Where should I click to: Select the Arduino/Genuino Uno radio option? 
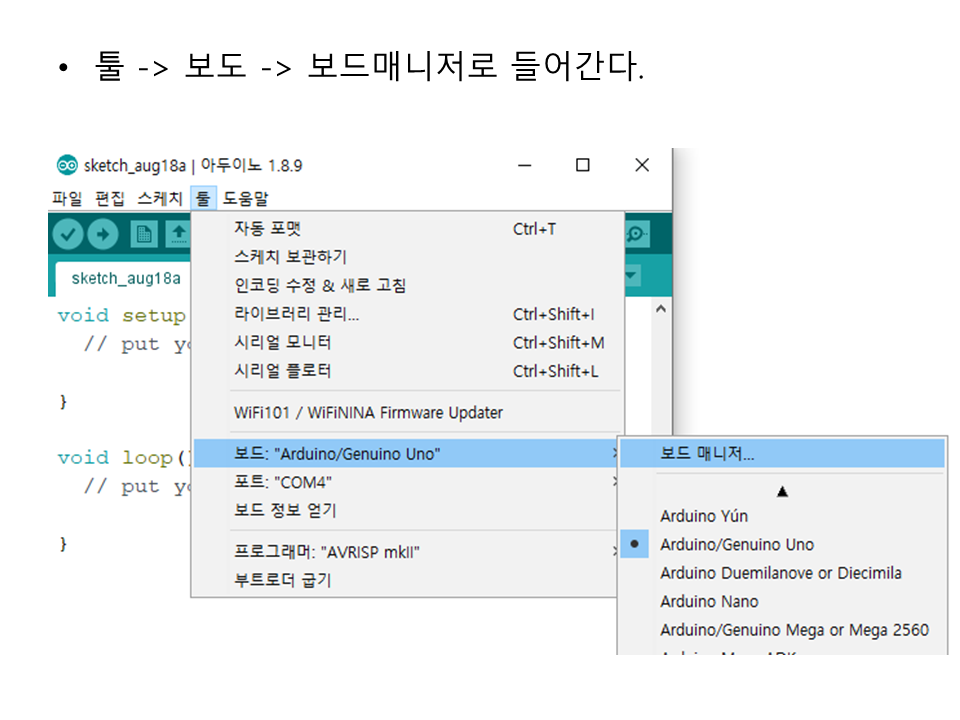pyautogui.click(x=634, y=544)
